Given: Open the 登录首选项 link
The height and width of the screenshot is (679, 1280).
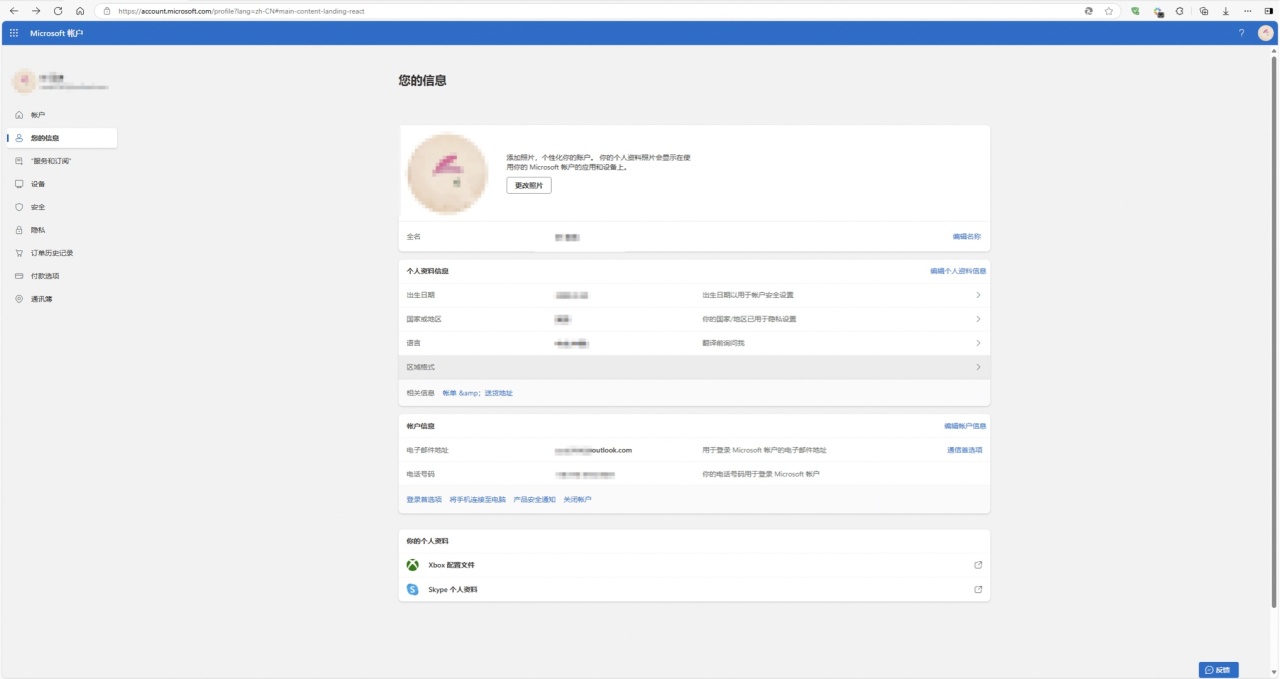Looking at the screenshot, I should click(x=424, y=499).
